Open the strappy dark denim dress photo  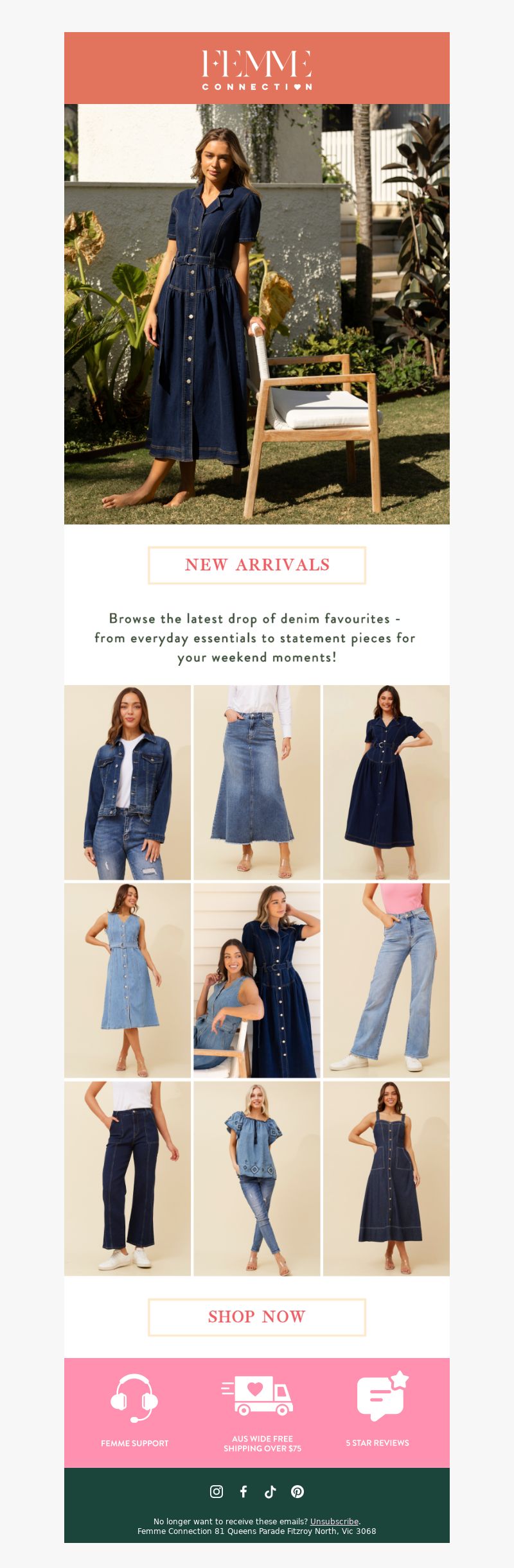coord(386,1178)
